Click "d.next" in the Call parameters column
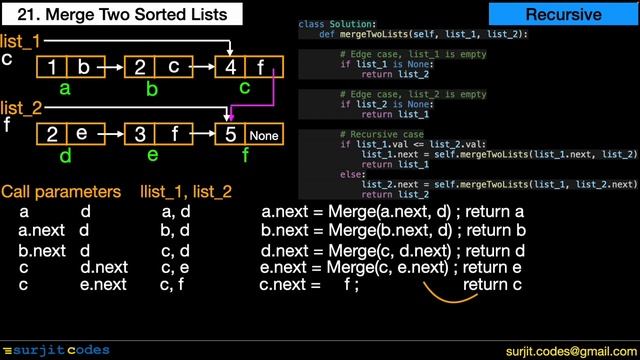 coord(104,268)
